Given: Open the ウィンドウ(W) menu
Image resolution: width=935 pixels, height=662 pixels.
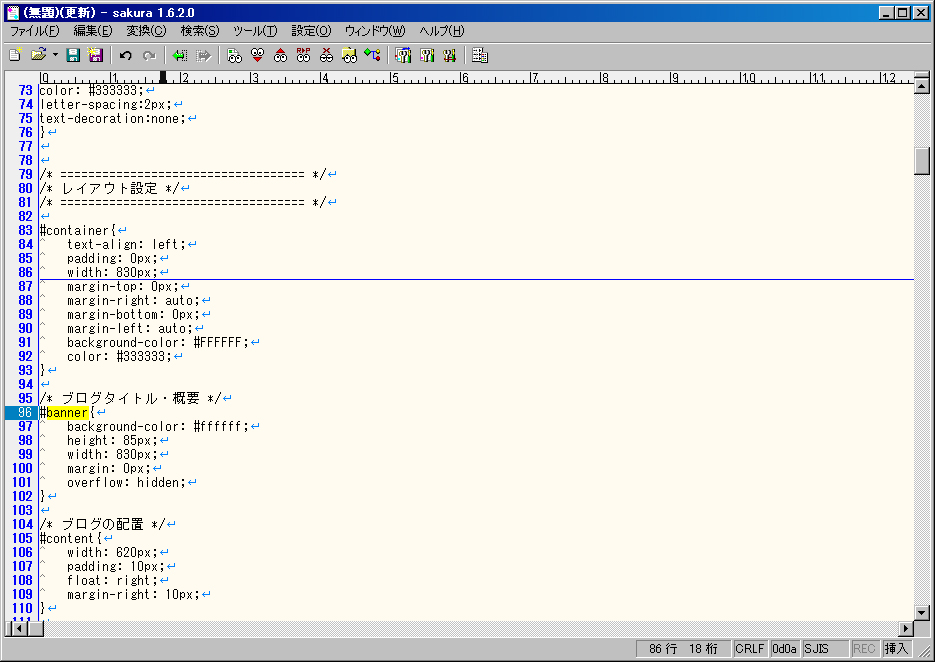Looking at the screenshot, I should pos(375,31).
